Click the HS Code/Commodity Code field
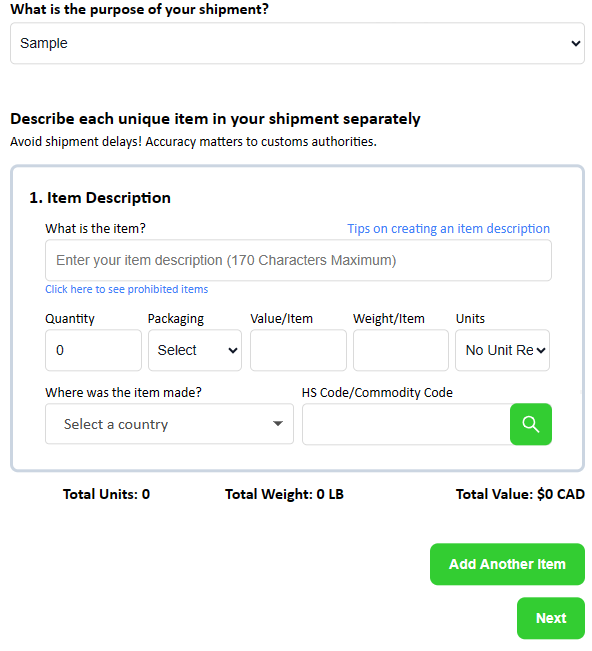The width and height of the screenshot is (592, 651). [x=406, y=424]
